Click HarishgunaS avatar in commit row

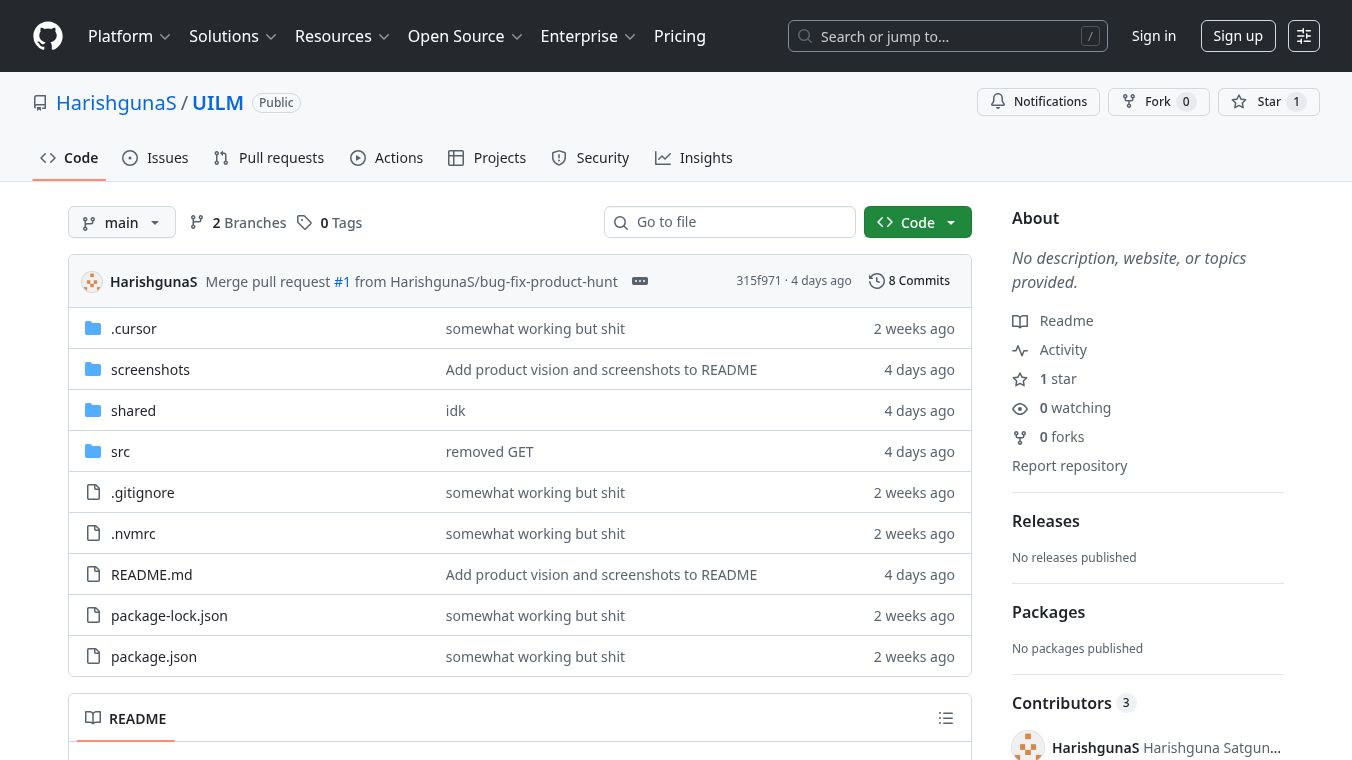click(92, 282)
